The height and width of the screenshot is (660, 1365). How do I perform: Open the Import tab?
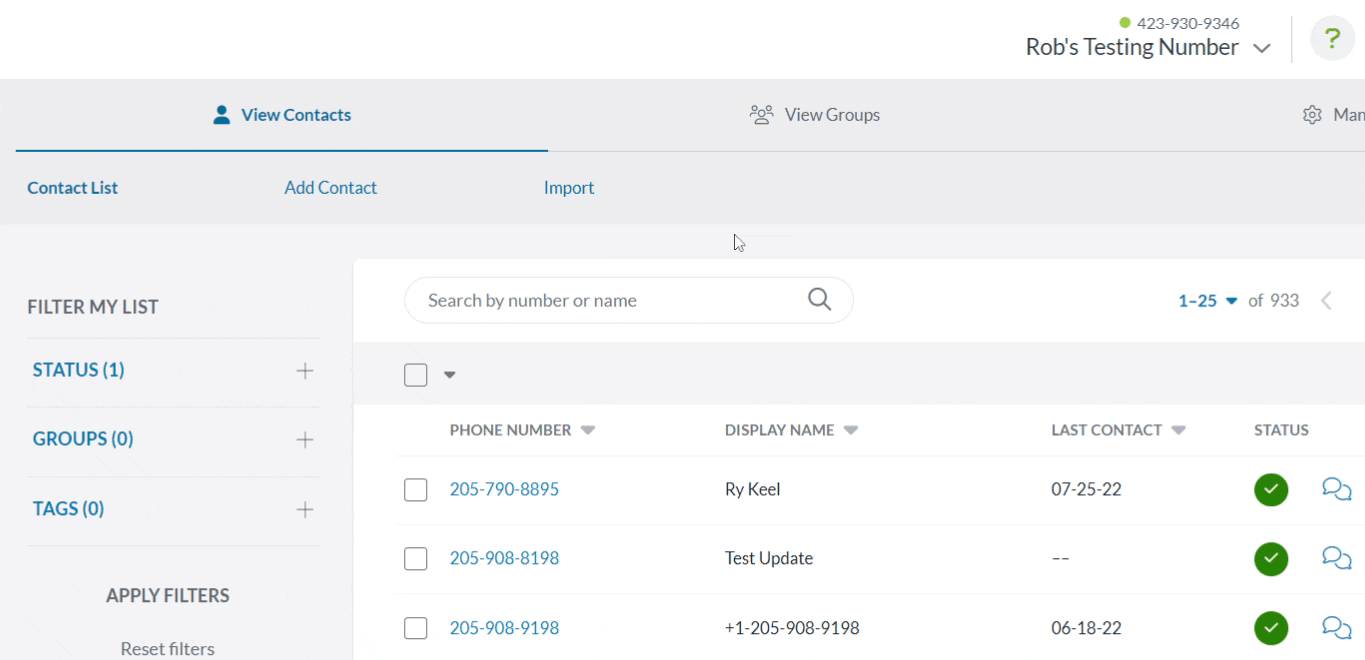point(568,186)
